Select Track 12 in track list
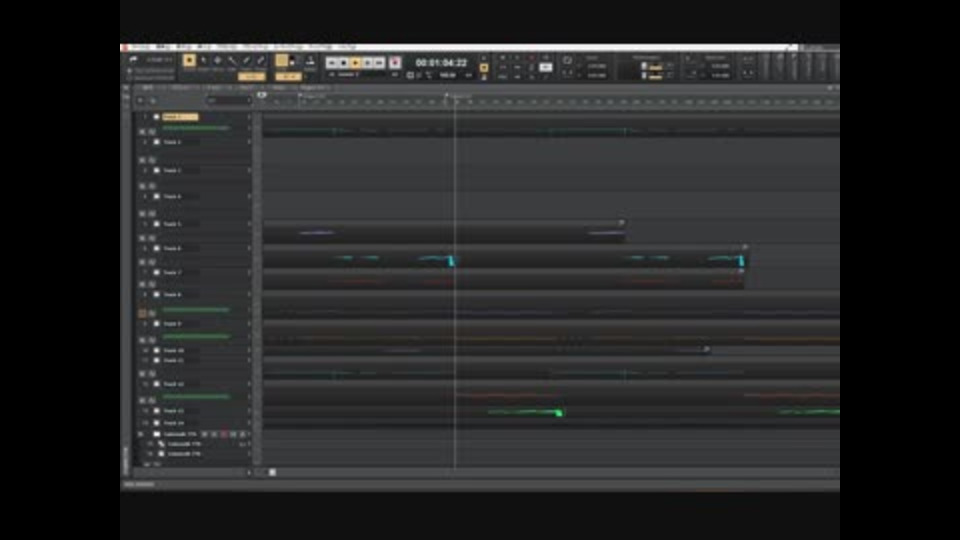The height and width of the screenshot is (540, 960). (174, 384)
